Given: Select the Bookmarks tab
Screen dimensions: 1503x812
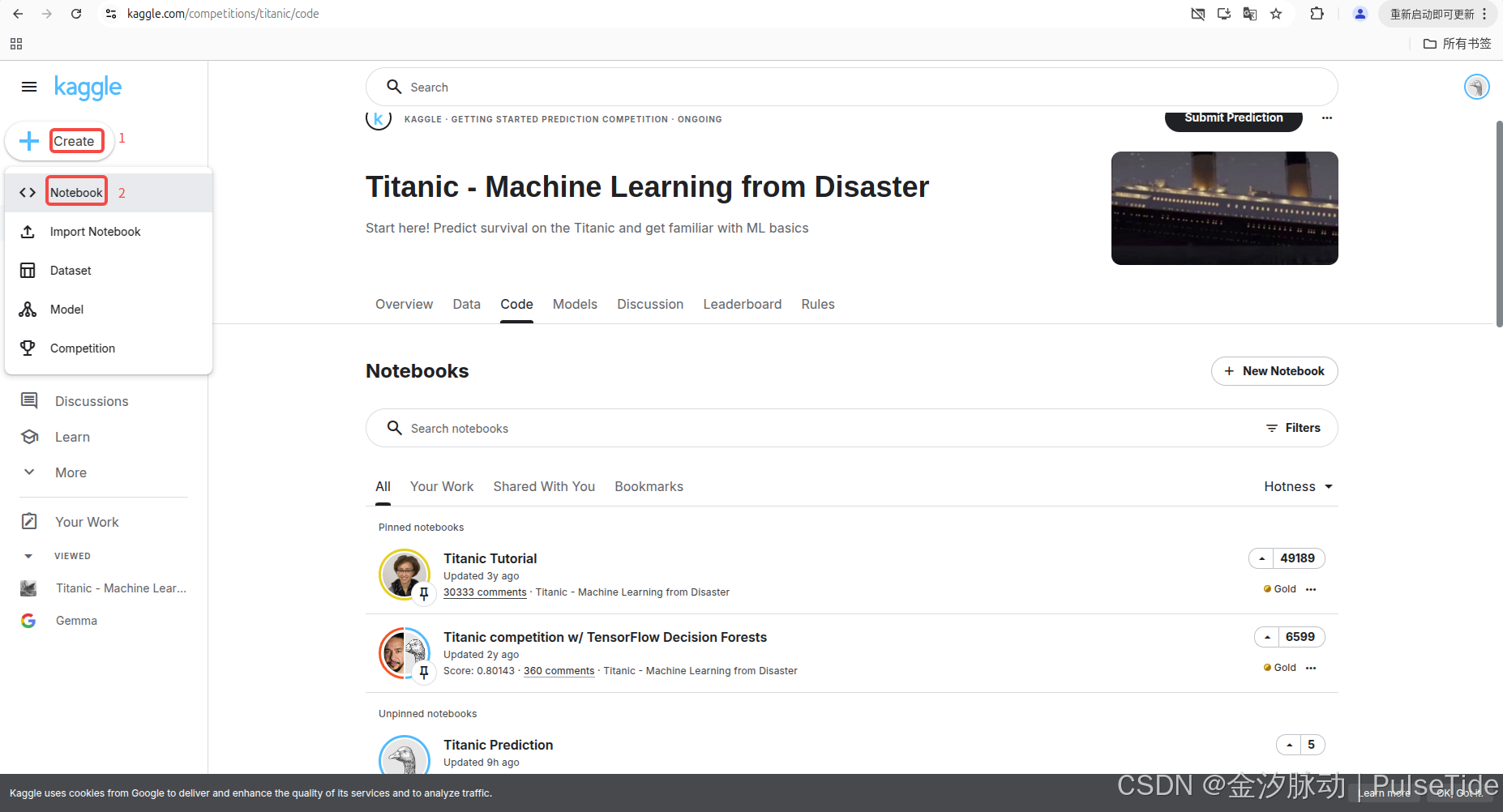Looking at the screenshot, I should coord(649,486).
